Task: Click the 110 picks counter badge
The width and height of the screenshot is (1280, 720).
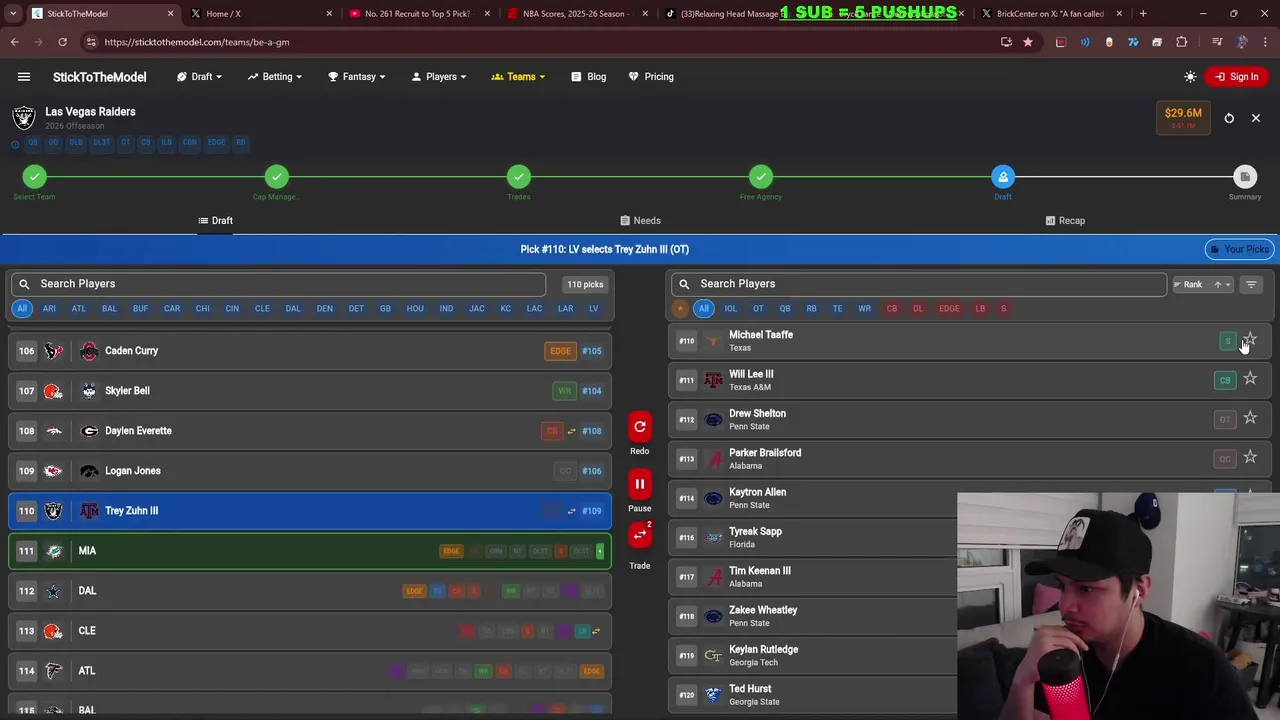Action: tap(585, 284)
